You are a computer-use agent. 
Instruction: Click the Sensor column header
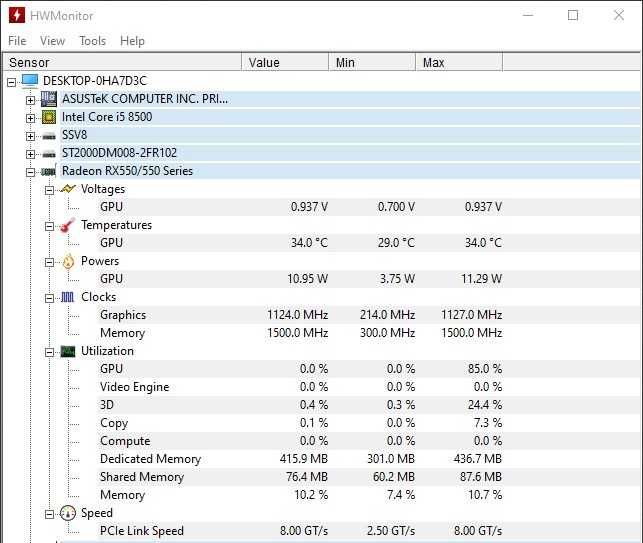click(122, 62)
